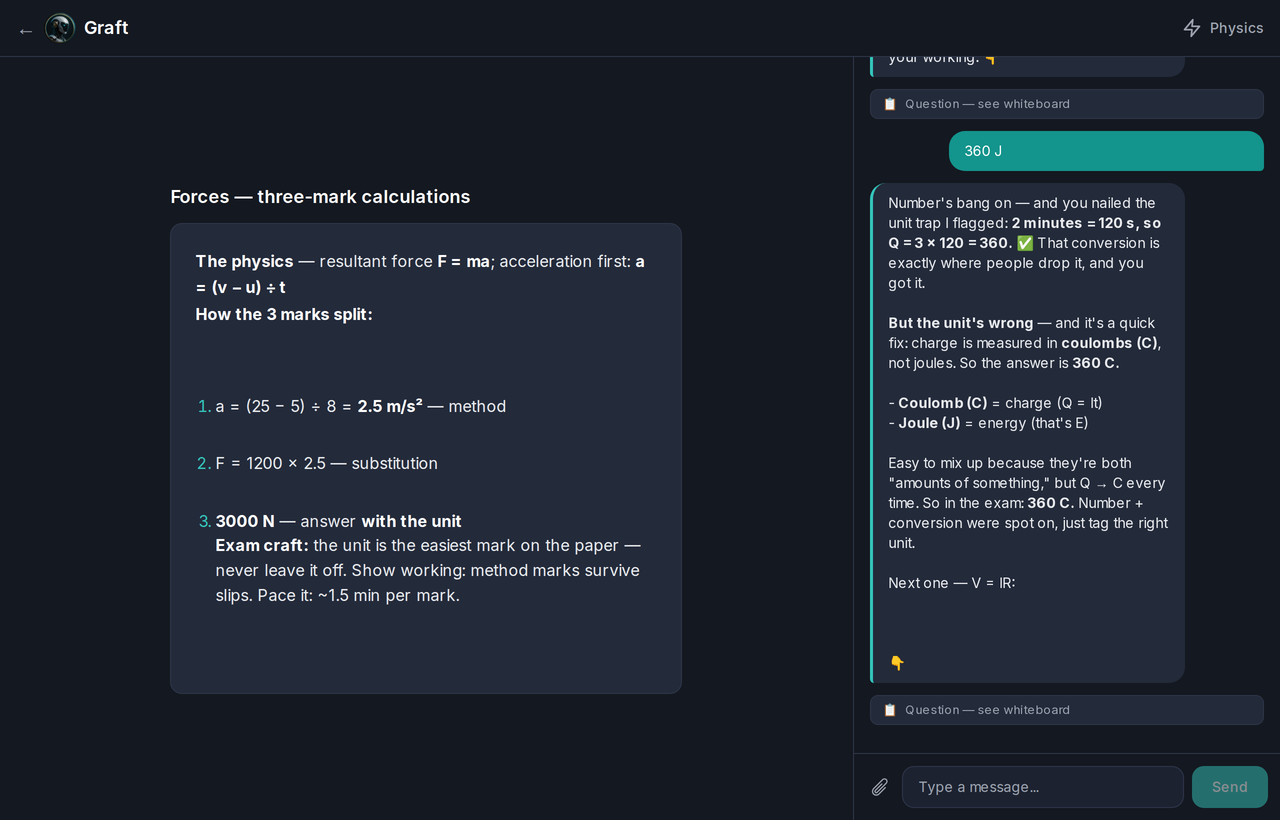Click the back arrow icon

(26, 31)
